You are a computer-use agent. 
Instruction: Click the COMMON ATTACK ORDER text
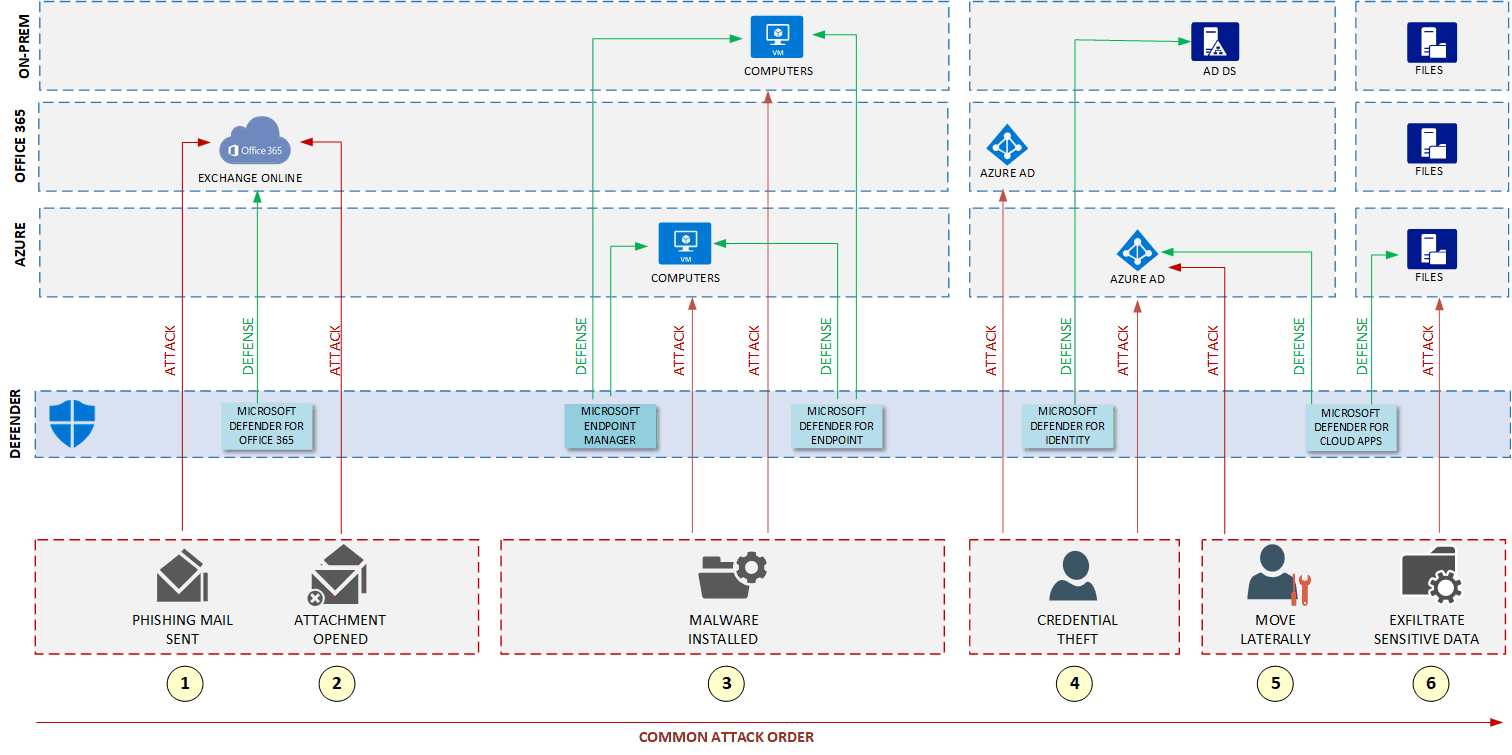point(726,737)
